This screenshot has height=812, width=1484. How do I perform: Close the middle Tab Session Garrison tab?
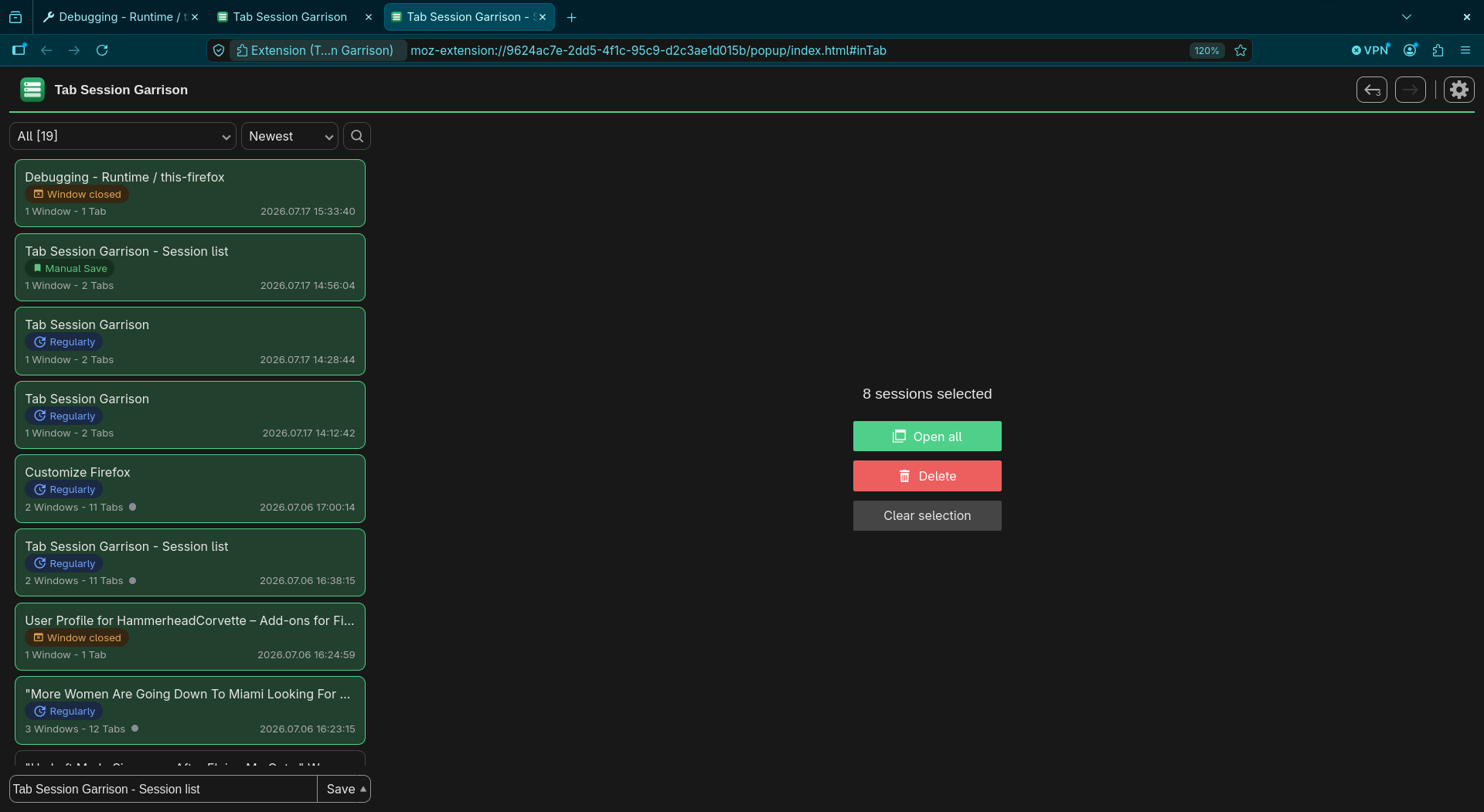click(x=368, y=17)
